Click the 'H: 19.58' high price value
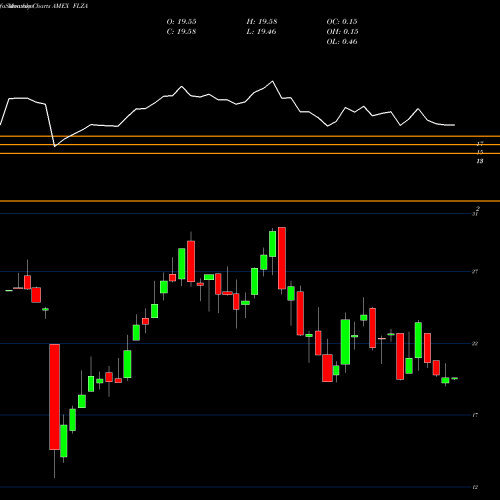500x500 pixels. coord(262,22)
